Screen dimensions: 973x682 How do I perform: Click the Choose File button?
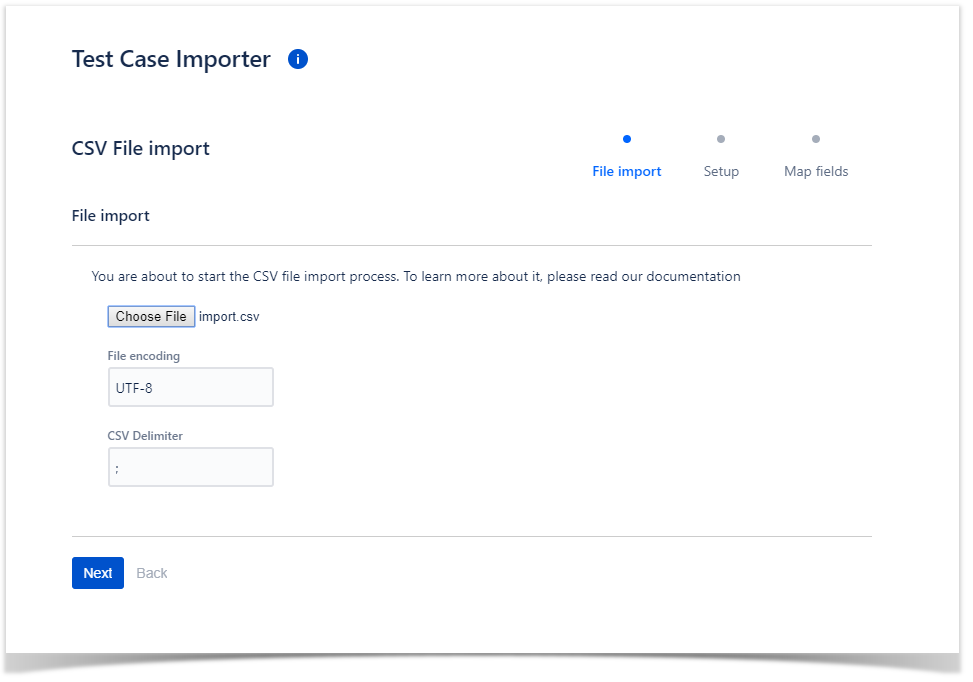coord(151,316)
